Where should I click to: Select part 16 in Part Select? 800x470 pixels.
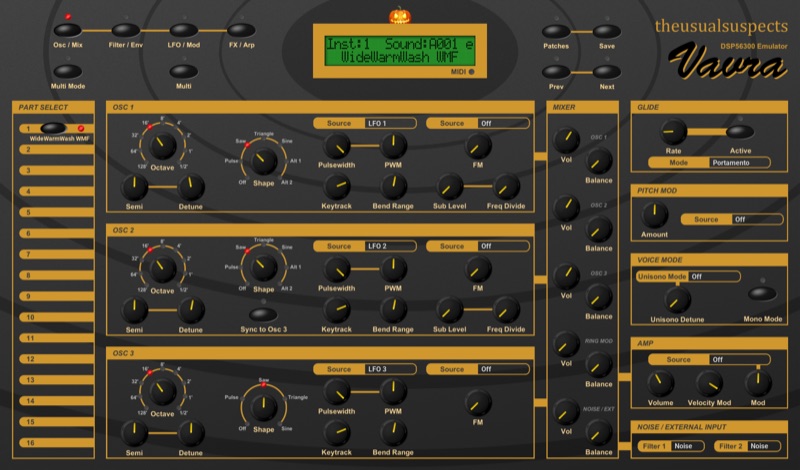(56, 442)
